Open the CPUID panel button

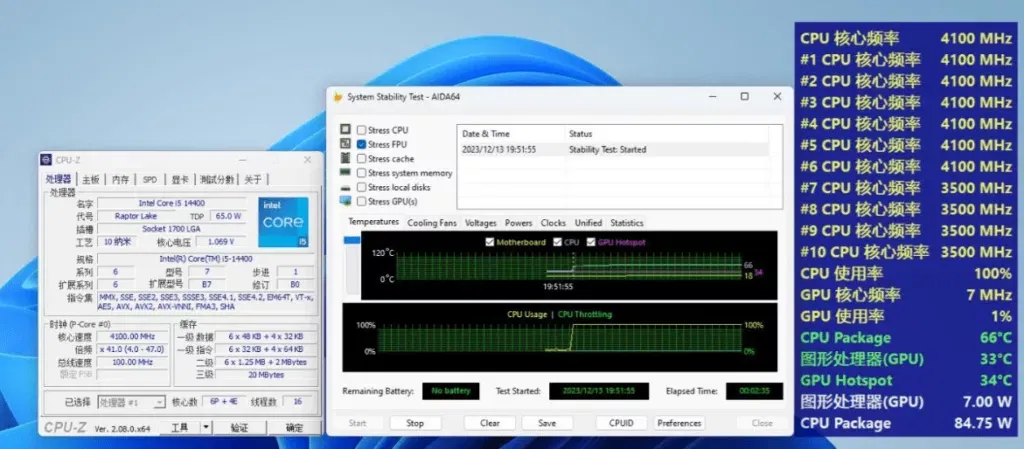pos(621,423)
